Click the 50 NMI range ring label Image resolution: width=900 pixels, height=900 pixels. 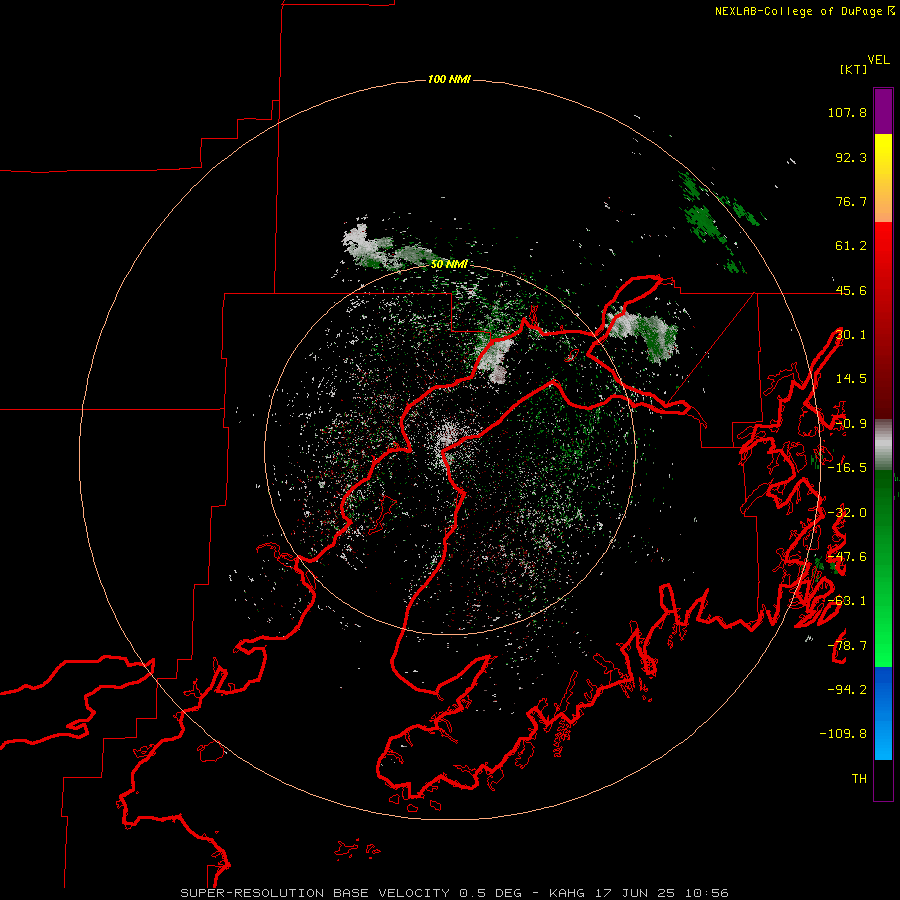tap(449, 264)
